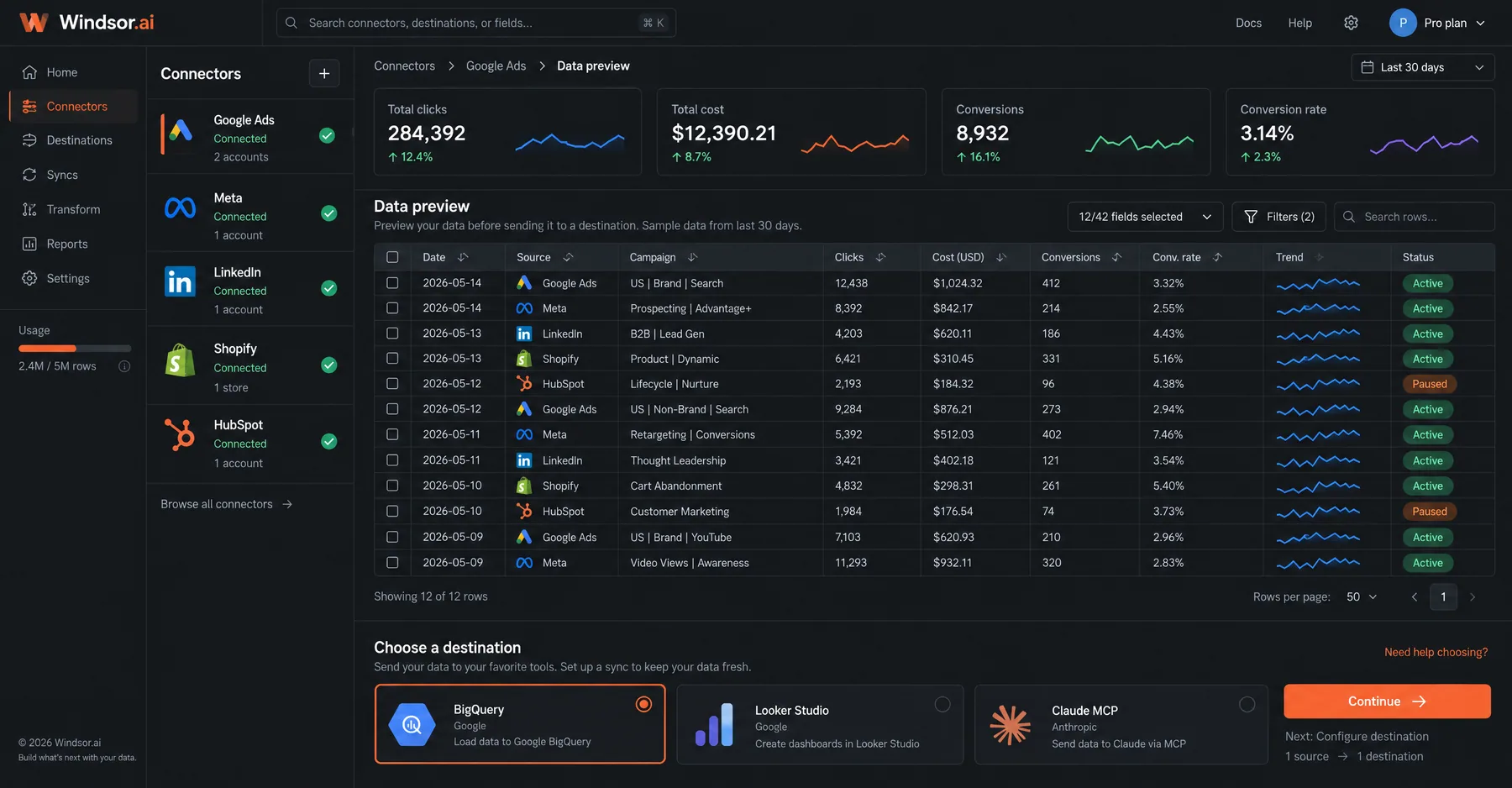
Task: Click the Claude MCP starburst icon
Action: tap(1011, 724)
